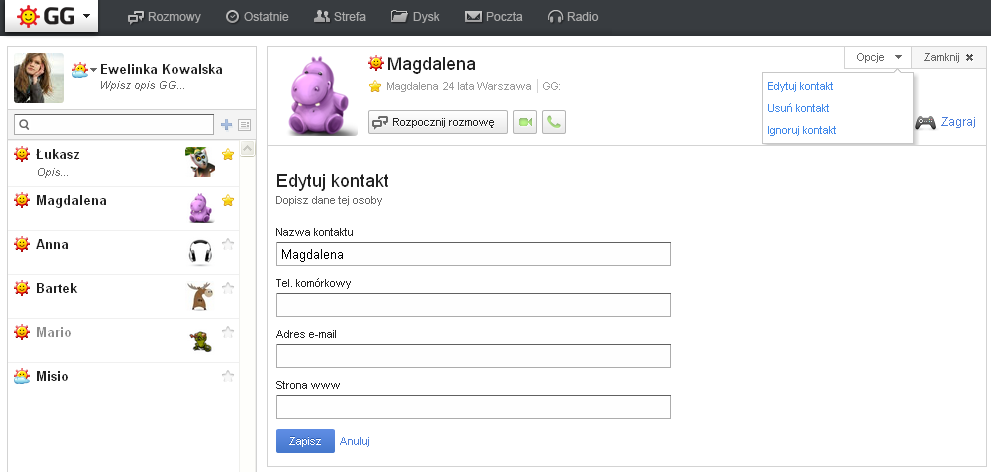Select Bartek in the contact list
This screenshot has width=991, height=472.
(123, 296)
